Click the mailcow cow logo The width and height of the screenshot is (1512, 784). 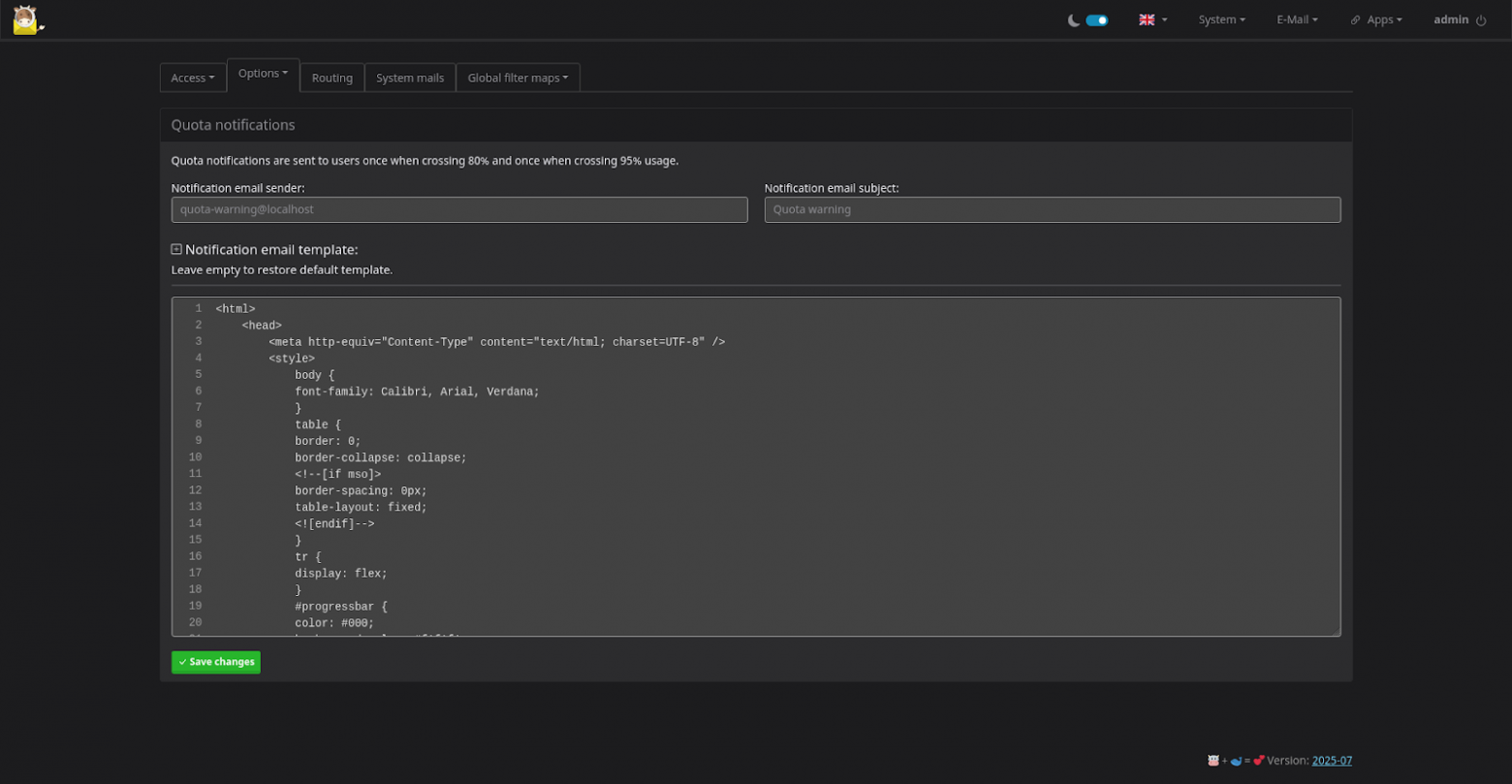tap(27, 19)
